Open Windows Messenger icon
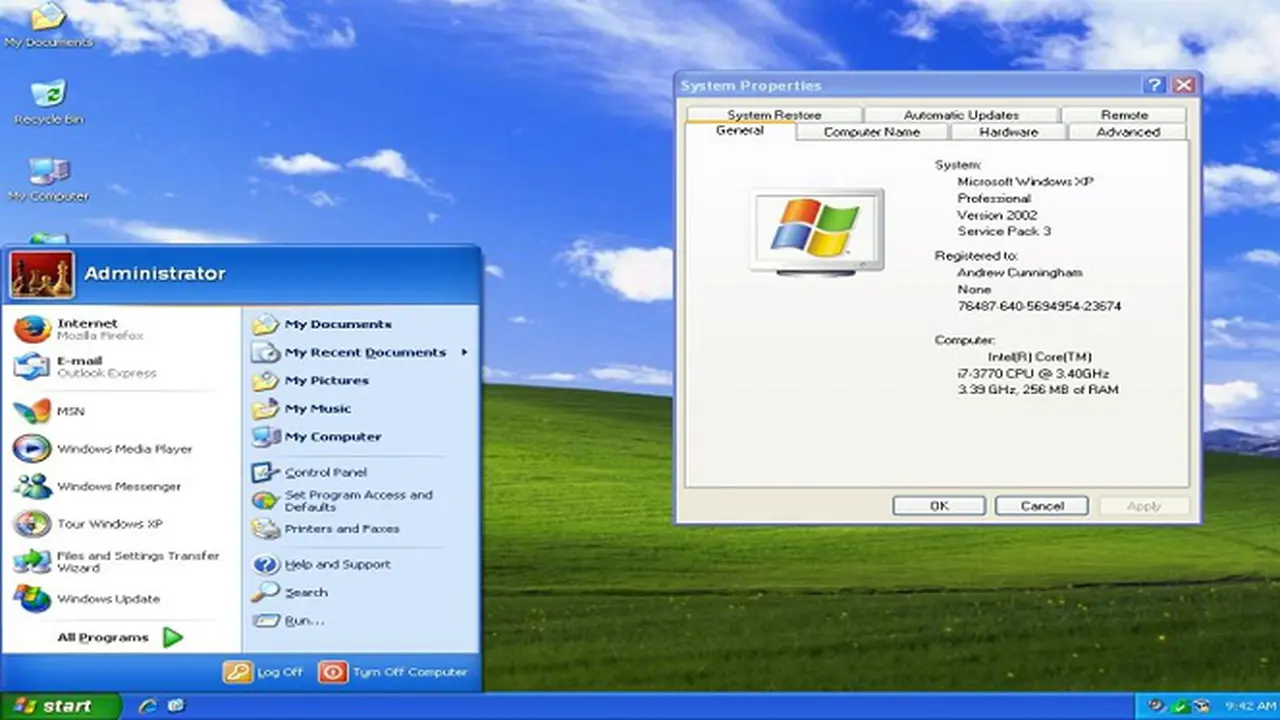This screenshot has height=720, width=1280. (32, 486)
